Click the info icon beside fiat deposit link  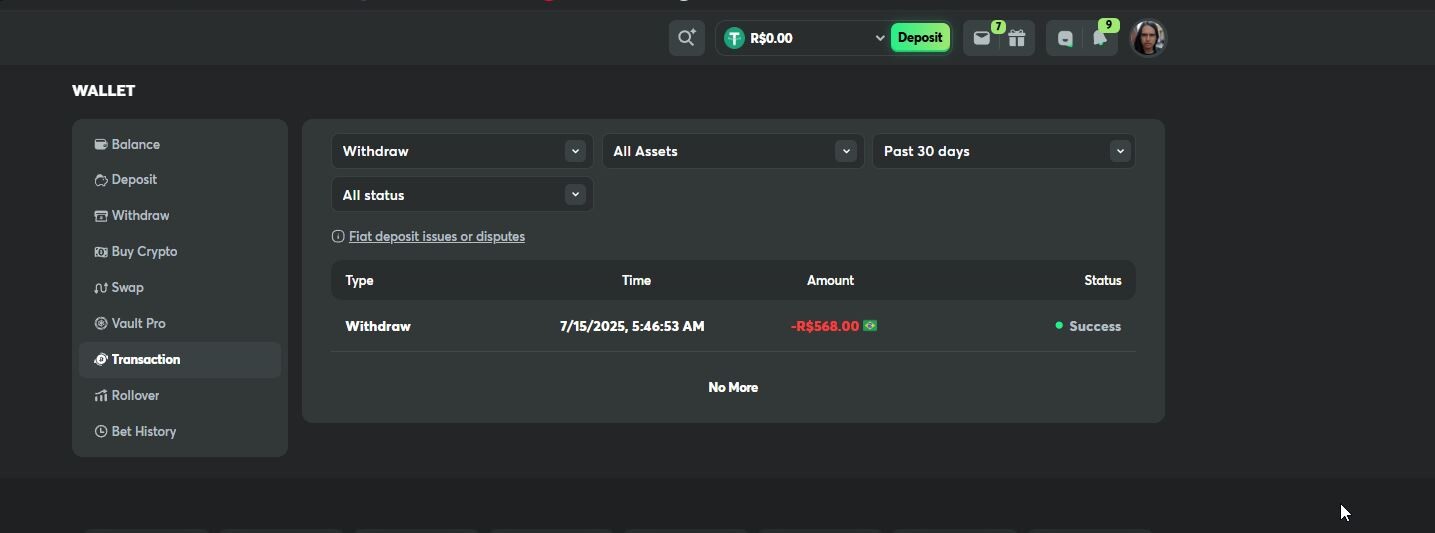pyautogui.click(x=338, y=237)
